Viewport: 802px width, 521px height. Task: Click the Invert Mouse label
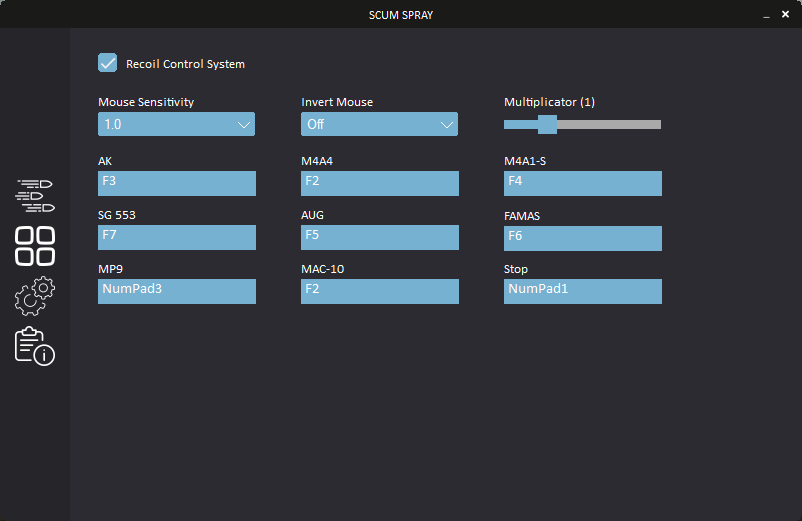pos(337,102)
